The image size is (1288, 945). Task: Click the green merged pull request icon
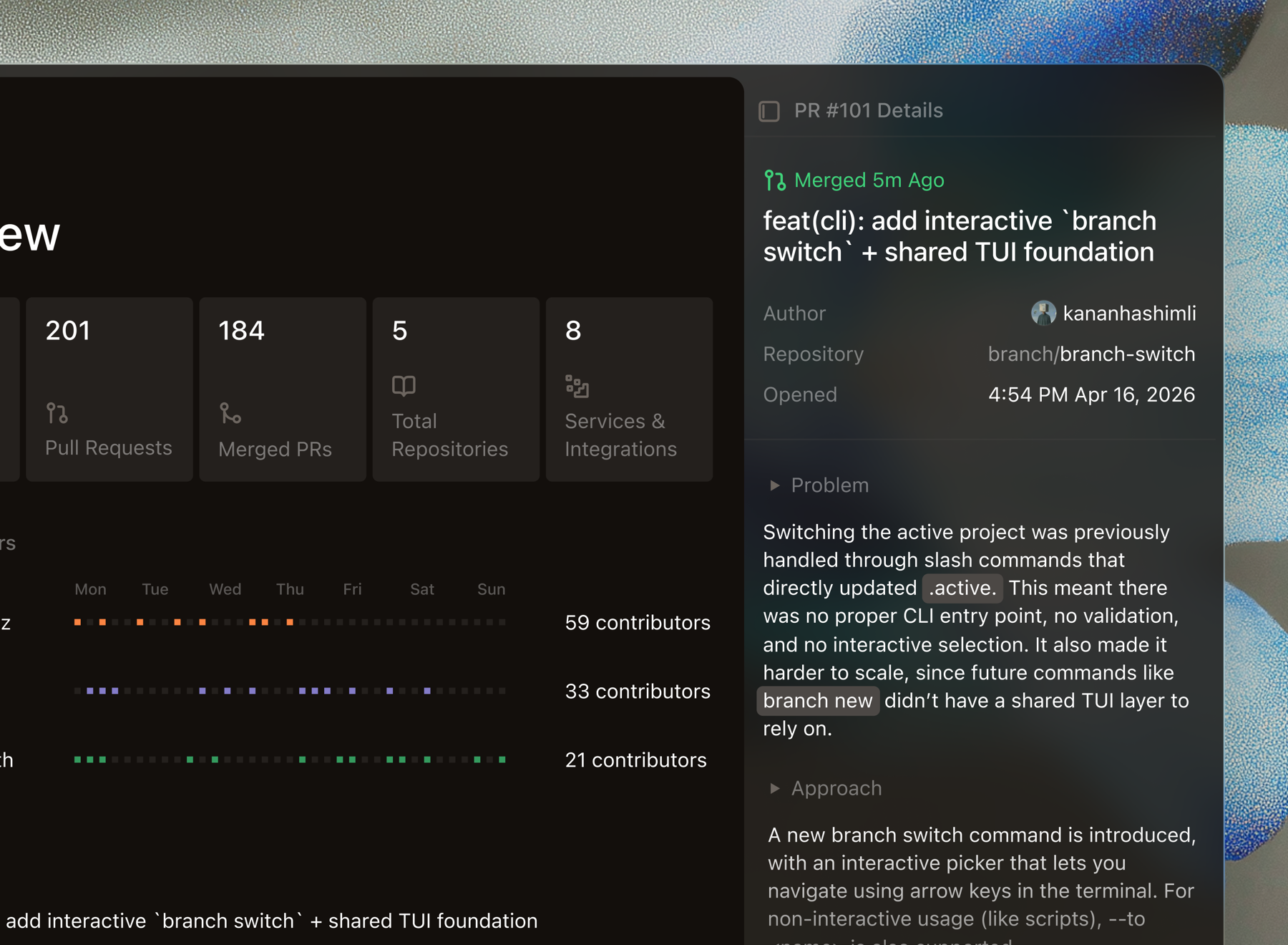774,180
